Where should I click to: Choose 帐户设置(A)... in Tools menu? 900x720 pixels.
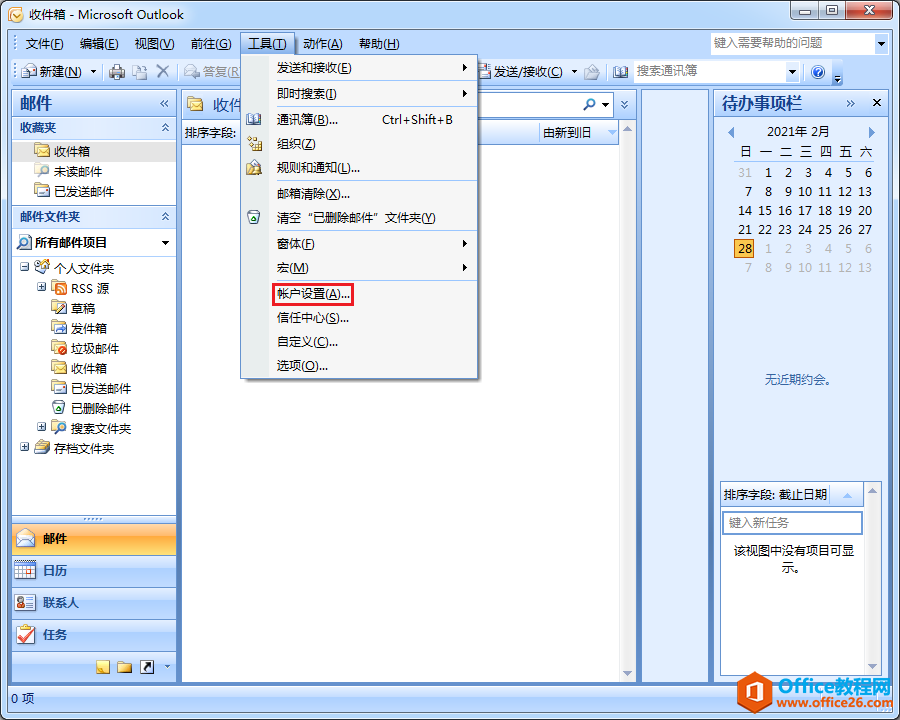coord(313,294)
